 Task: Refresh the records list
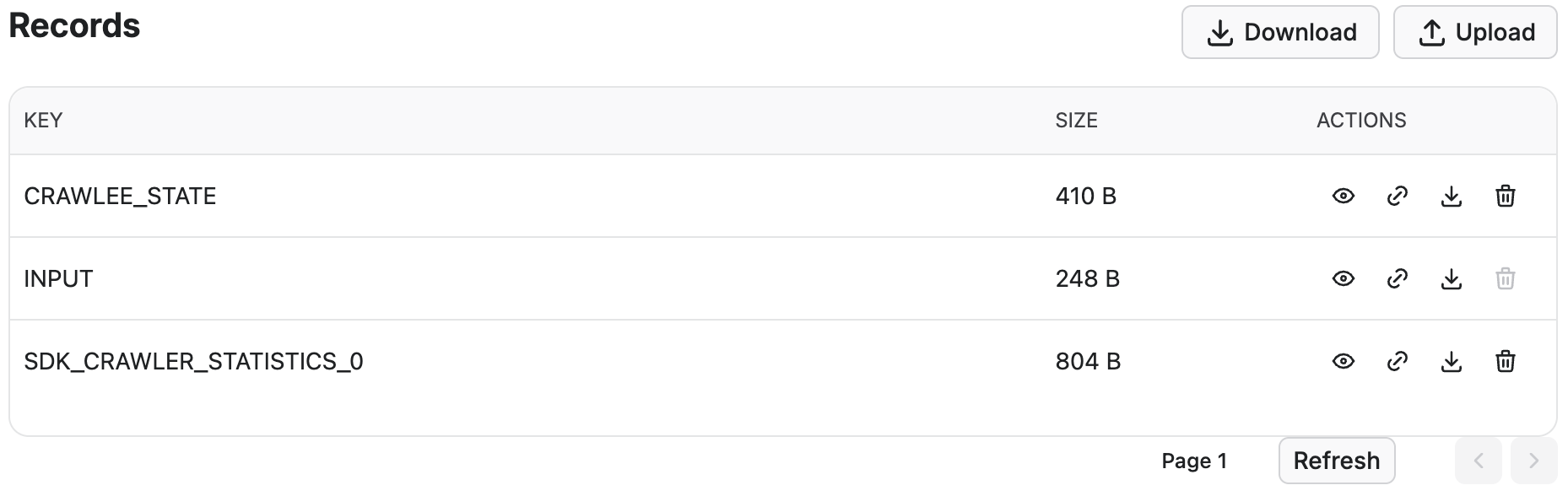pyautogui.click(x=1336, y=461)
